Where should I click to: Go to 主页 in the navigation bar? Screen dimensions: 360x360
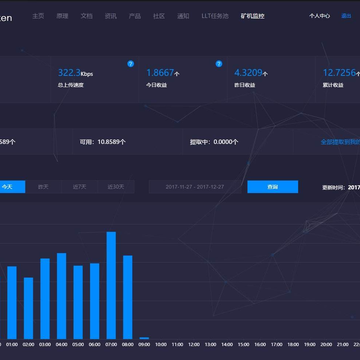click(38, 16)
